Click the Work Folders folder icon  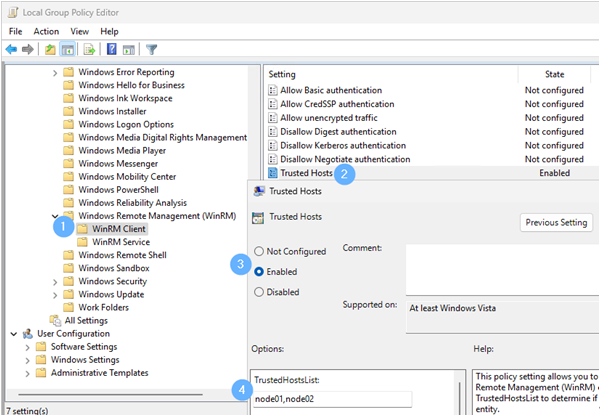click(68, 308)
